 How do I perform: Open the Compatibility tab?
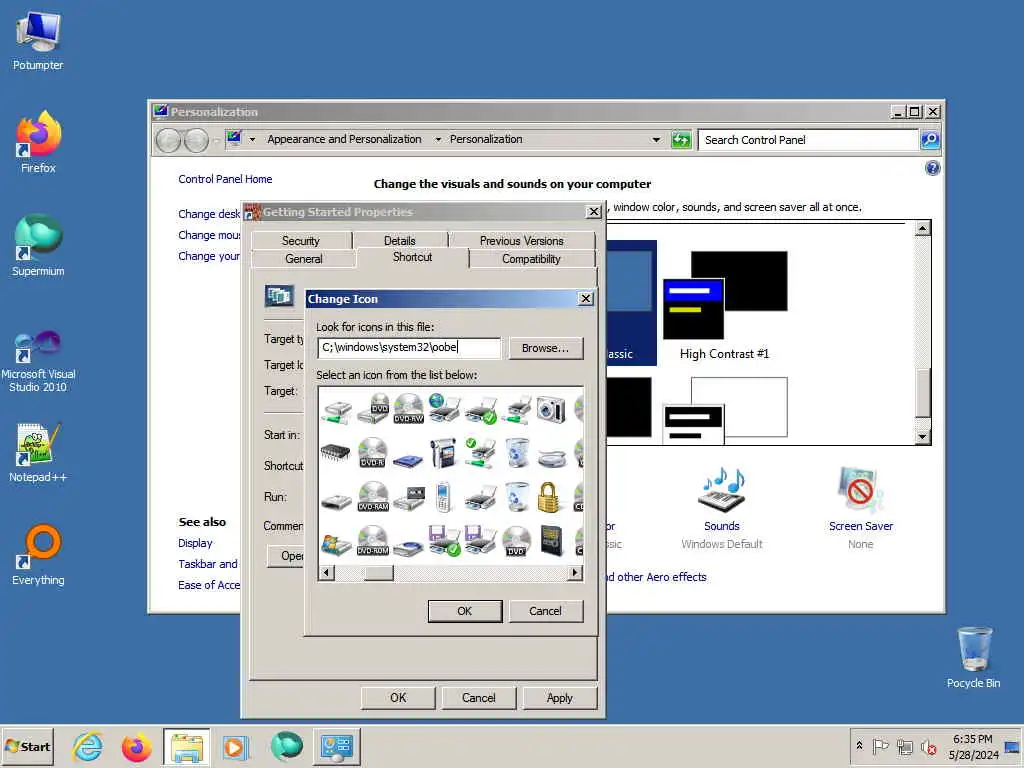pos(531,259)
